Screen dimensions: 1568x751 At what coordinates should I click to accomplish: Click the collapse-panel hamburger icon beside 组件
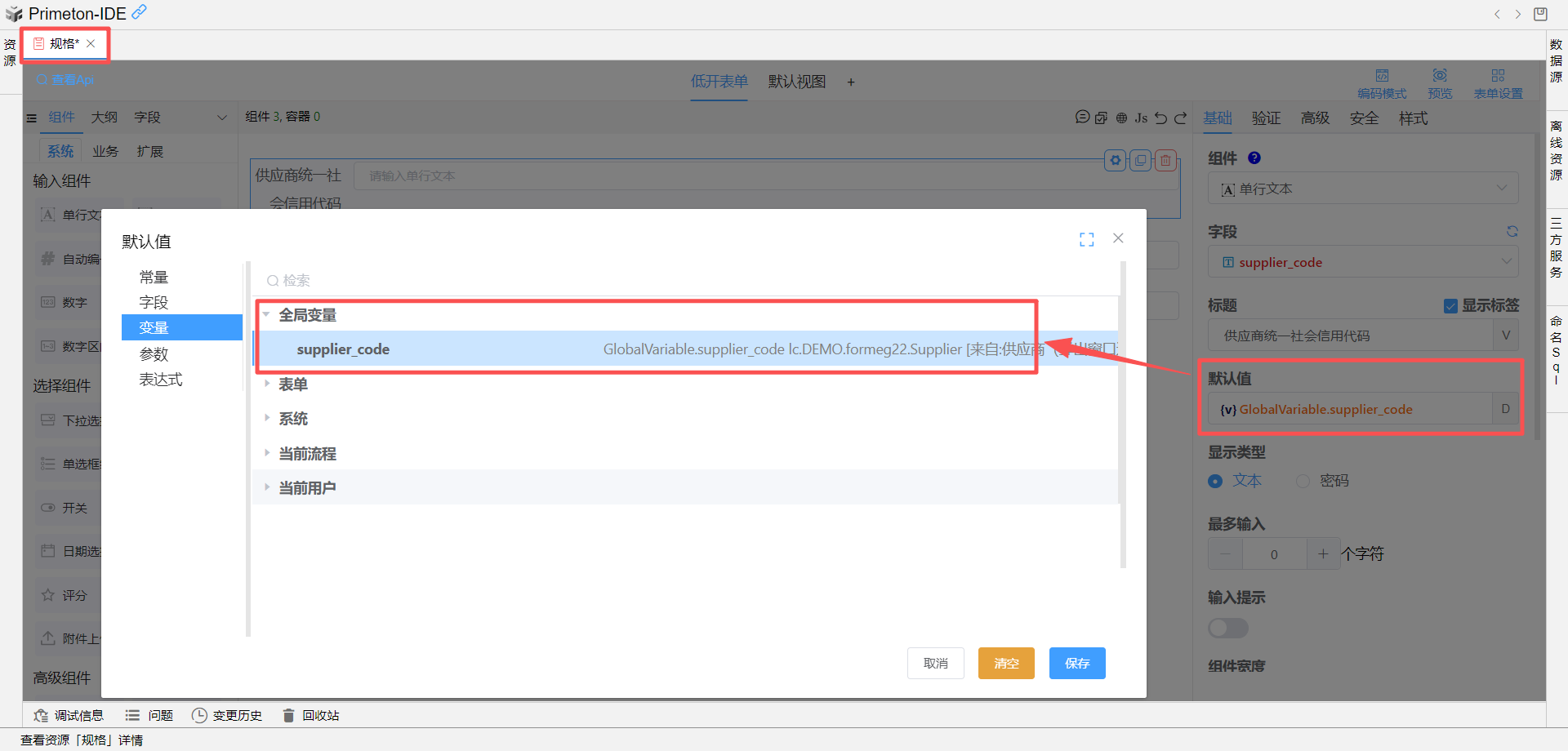[32, 118]
